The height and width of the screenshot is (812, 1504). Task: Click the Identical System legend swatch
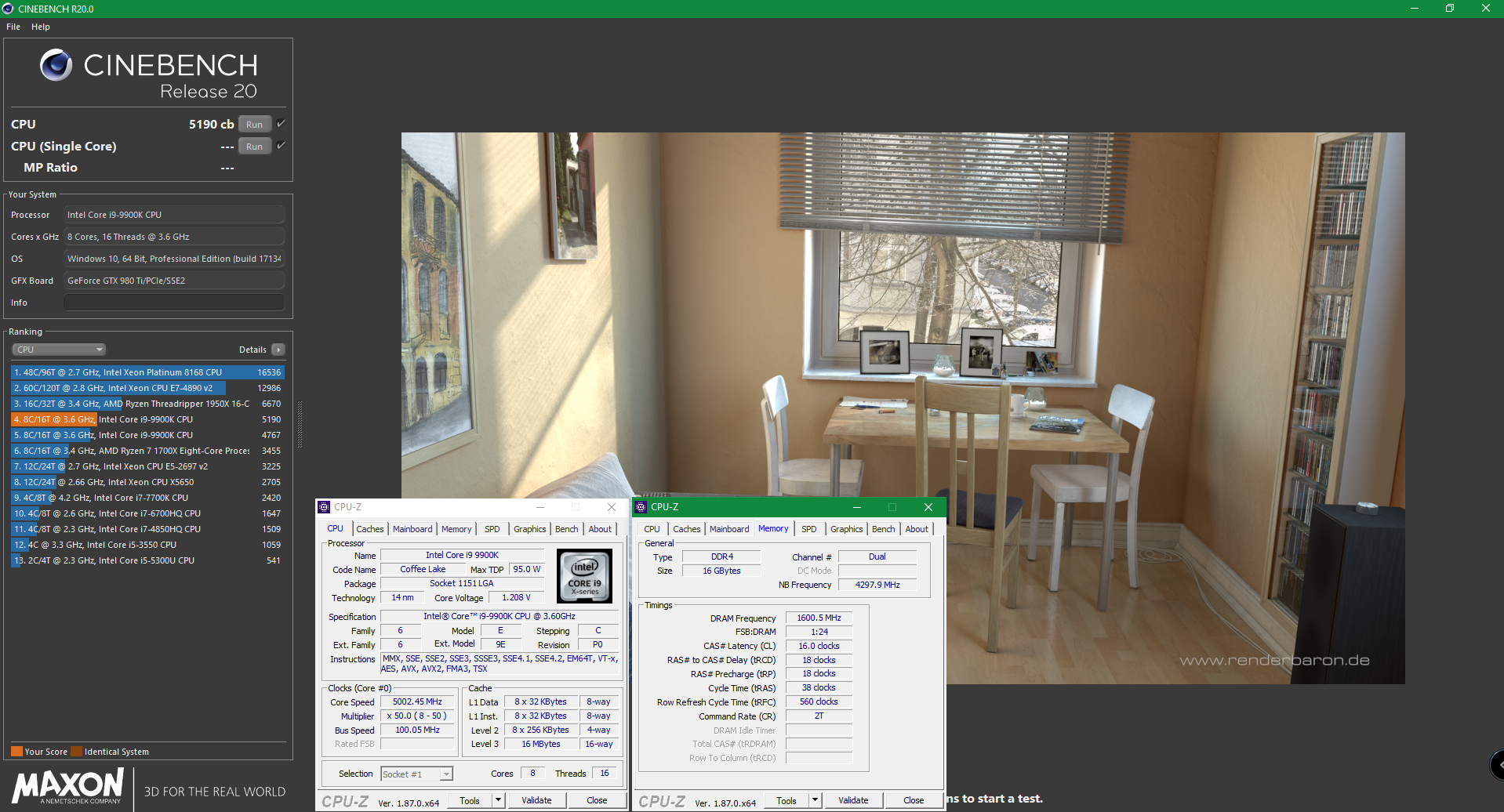(76, 752)
